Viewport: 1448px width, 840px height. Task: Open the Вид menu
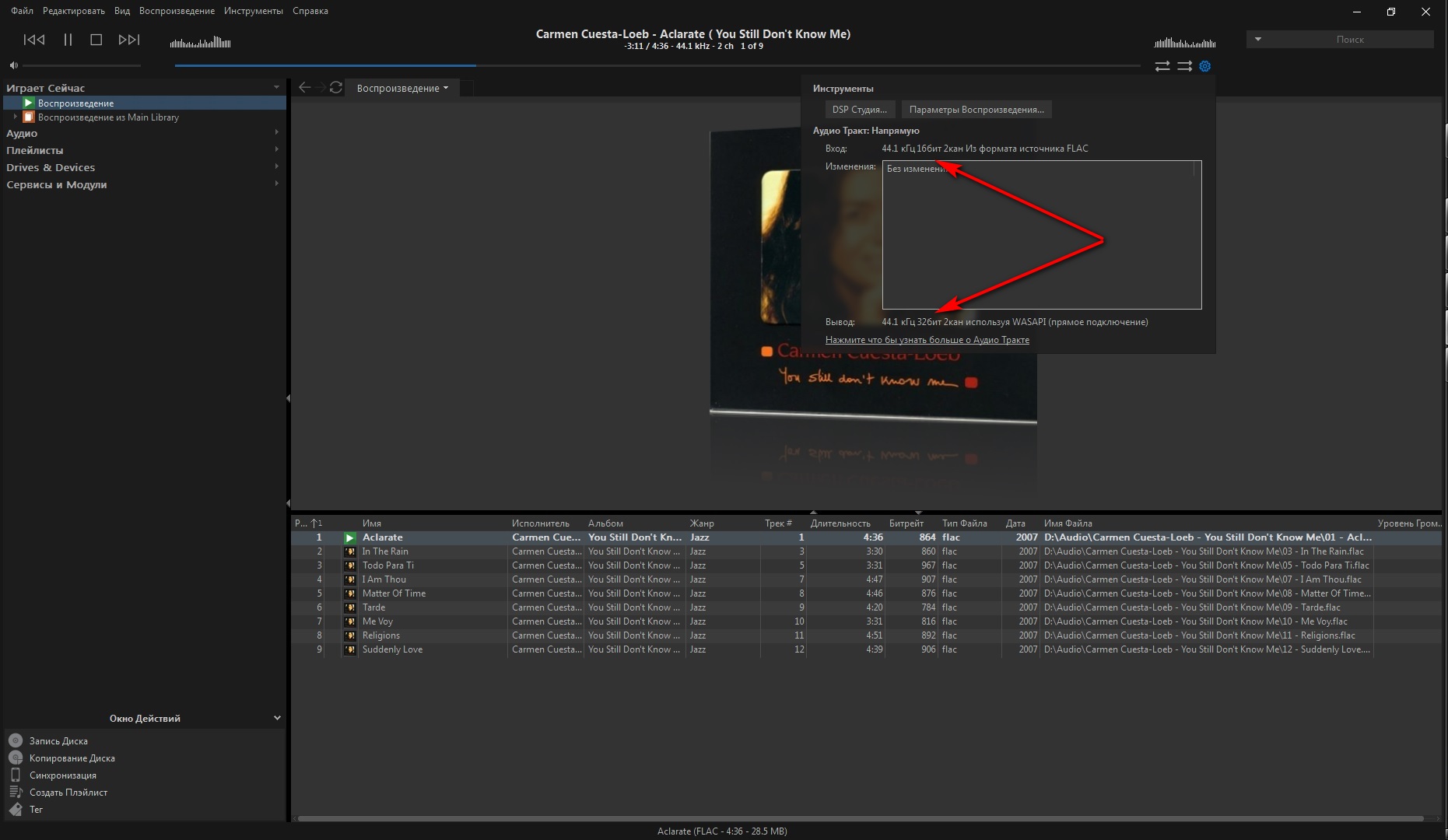coord(122,11)
